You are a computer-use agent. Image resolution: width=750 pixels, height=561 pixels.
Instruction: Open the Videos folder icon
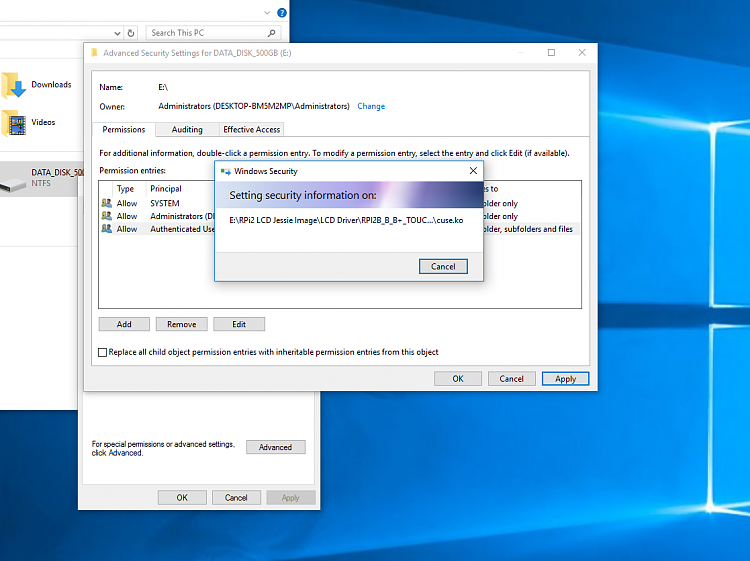tap(14, 123)
